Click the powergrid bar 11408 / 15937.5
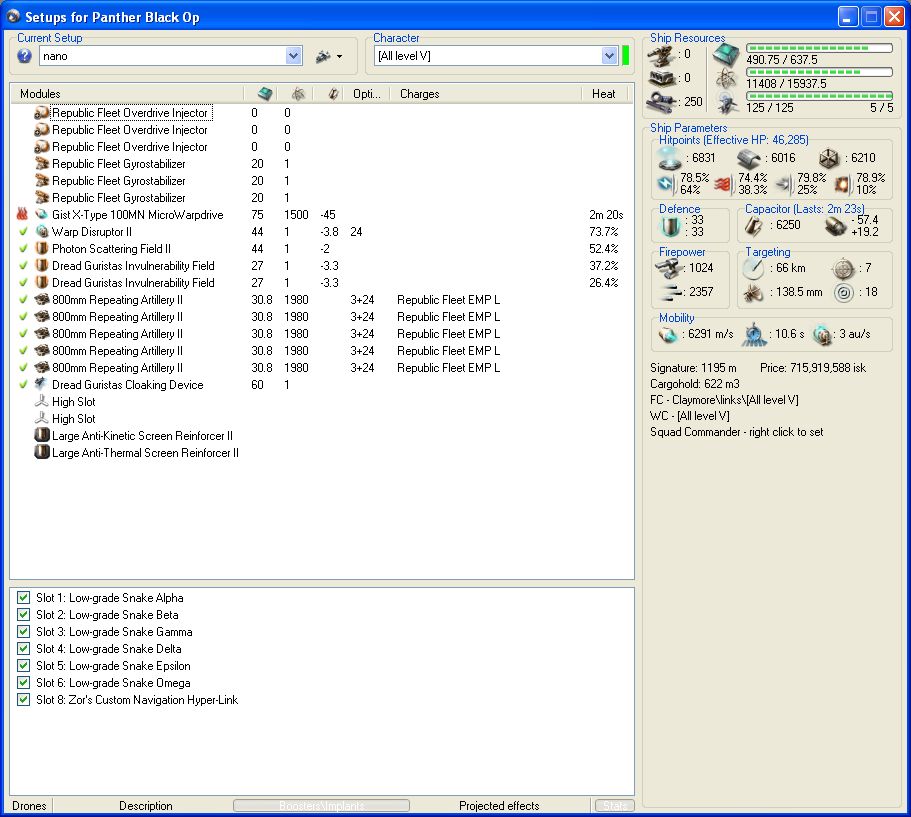 (x=819, y=72)
